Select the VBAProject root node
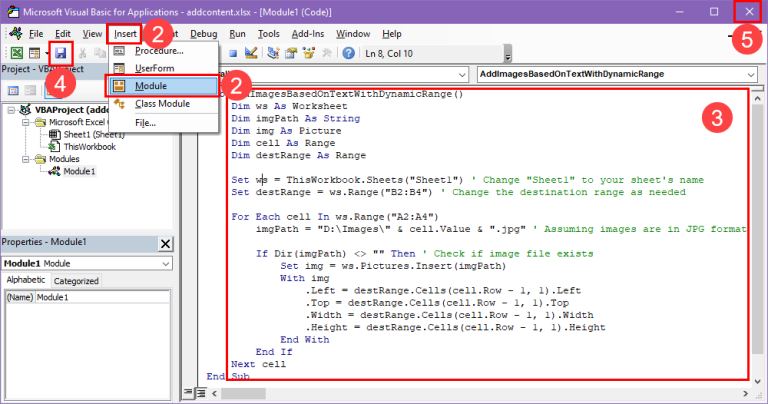 tap(71, 110)
